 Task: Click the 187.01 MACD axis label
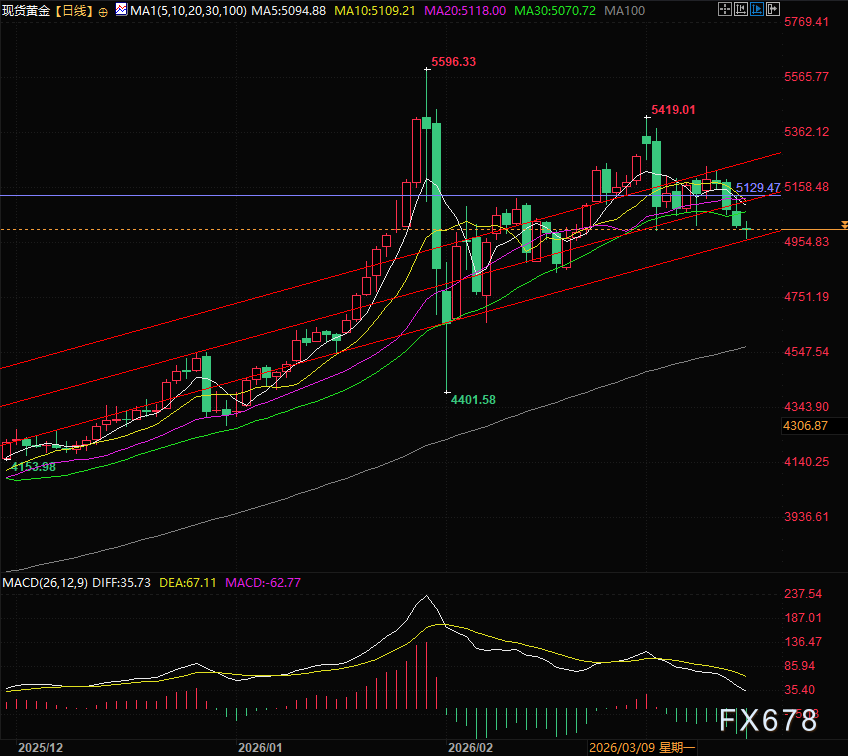click(803, 618)
